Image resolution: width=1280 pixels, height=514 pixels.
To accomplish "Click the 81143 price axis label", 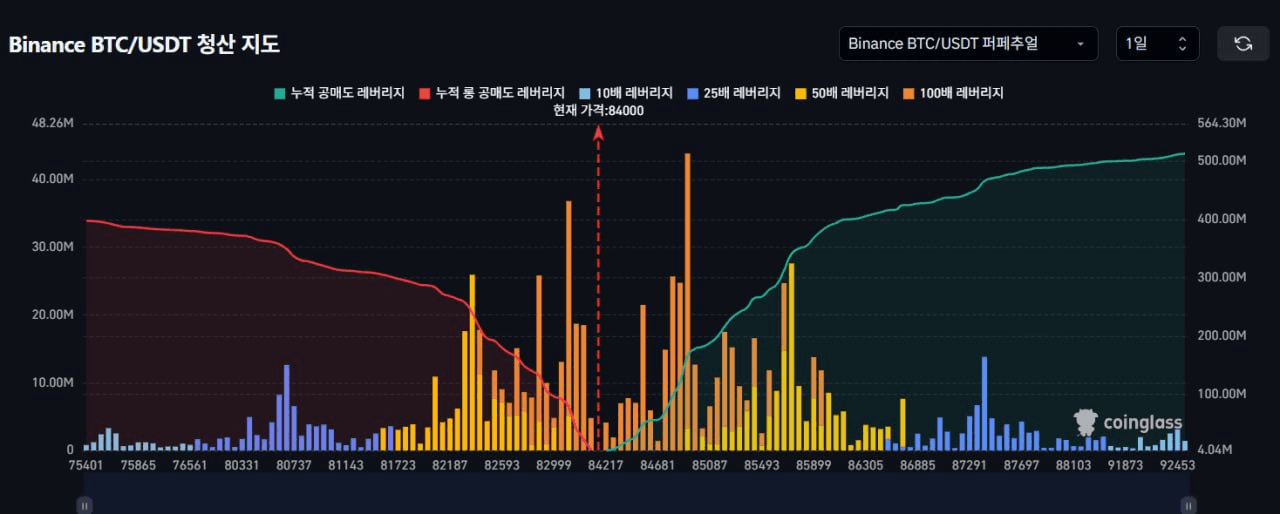I will coord(345,465).
